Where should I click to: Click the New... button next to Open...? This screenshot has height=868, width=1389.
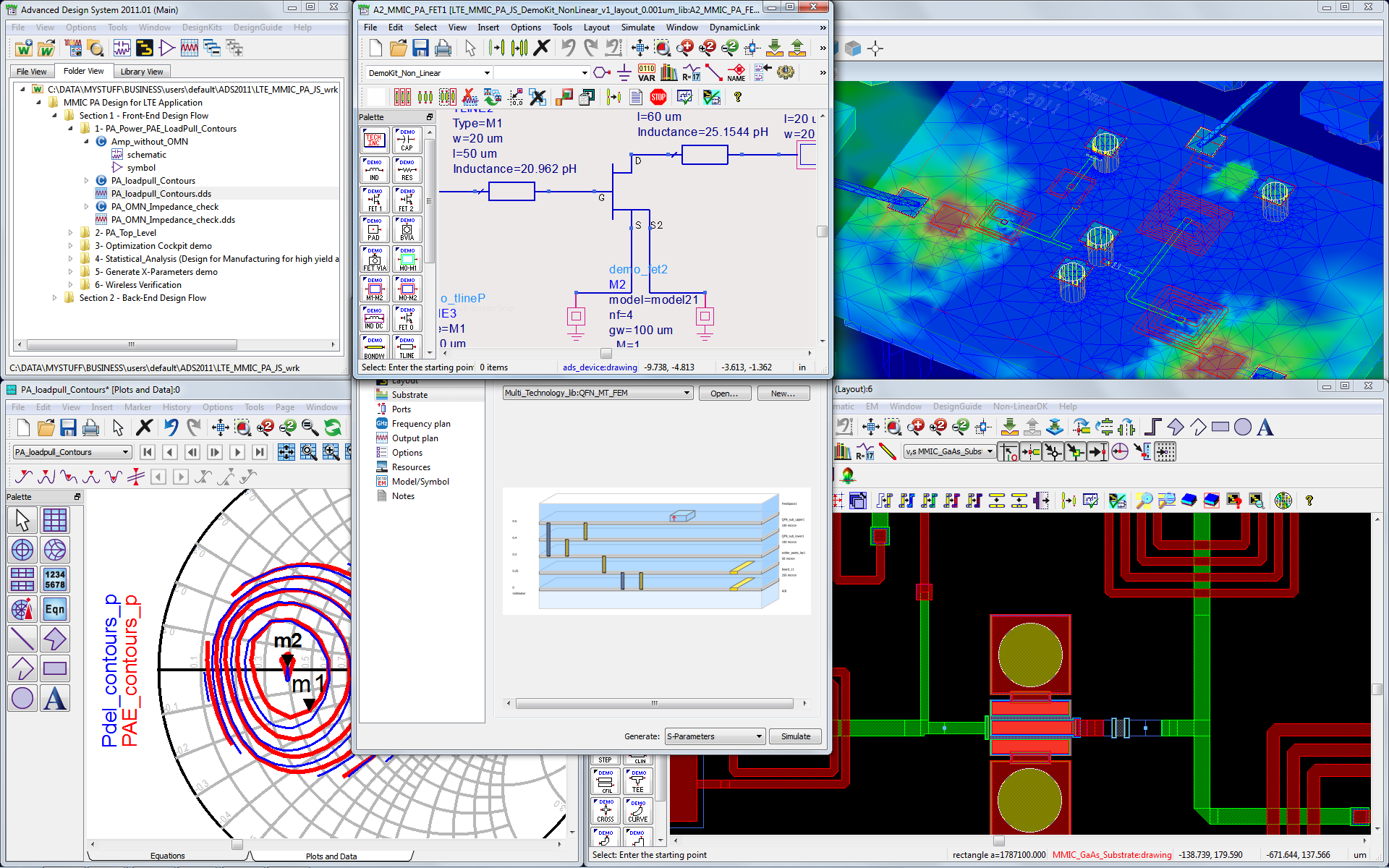pos(783,393)
